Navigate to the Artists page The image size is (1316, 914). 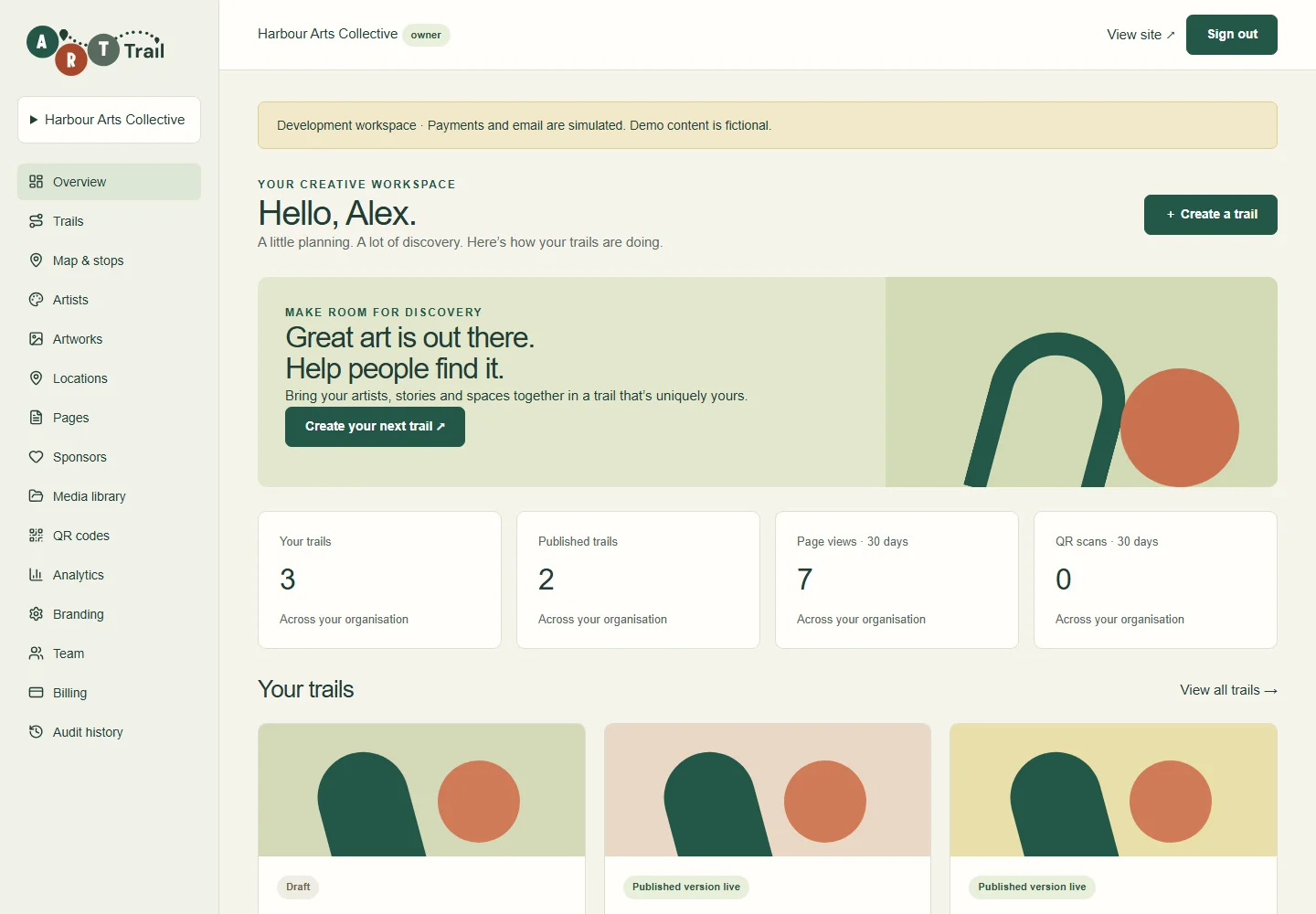[109, 300]
